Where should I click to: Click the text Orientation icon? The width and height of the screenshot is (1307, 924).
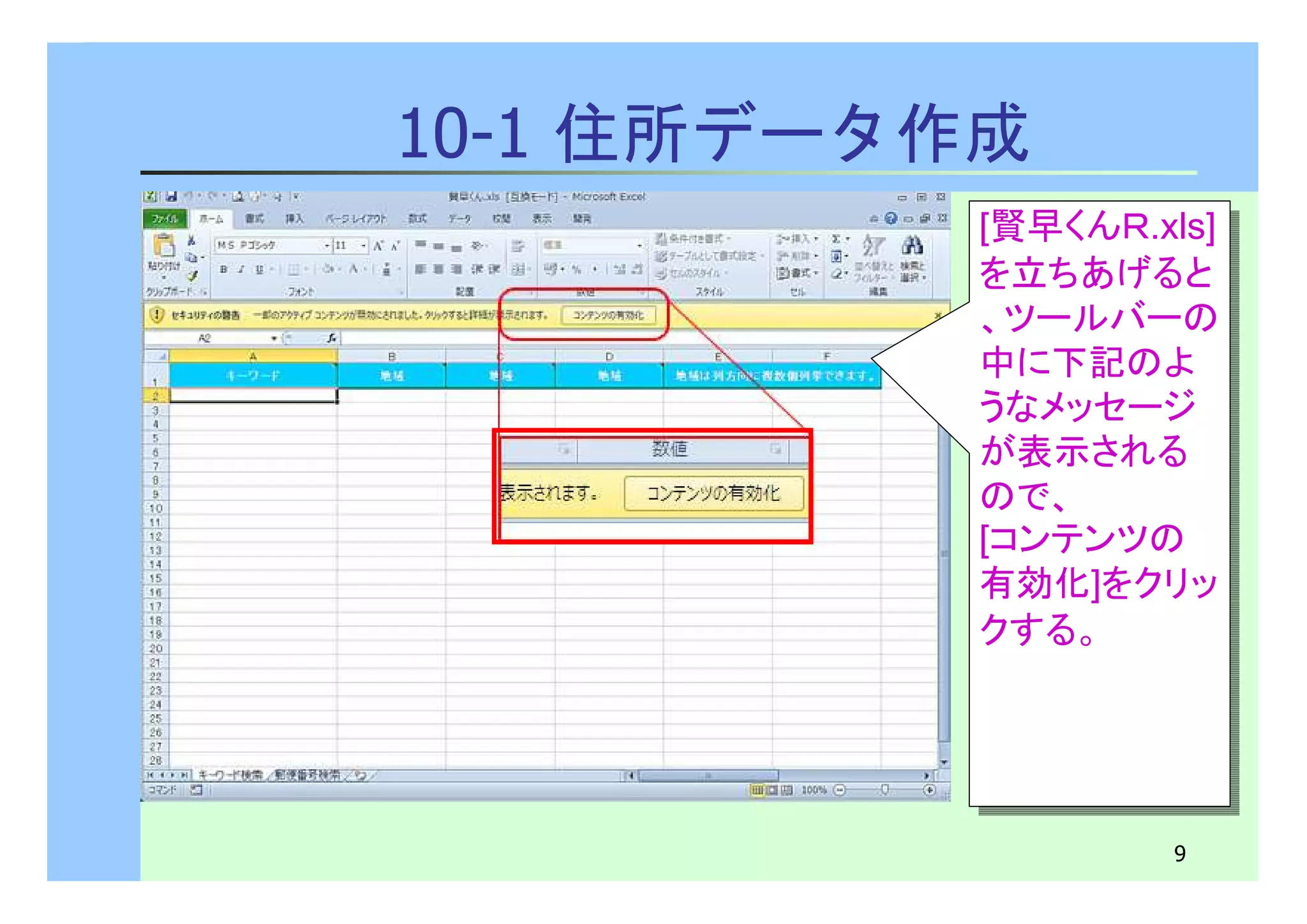(477, 246)
